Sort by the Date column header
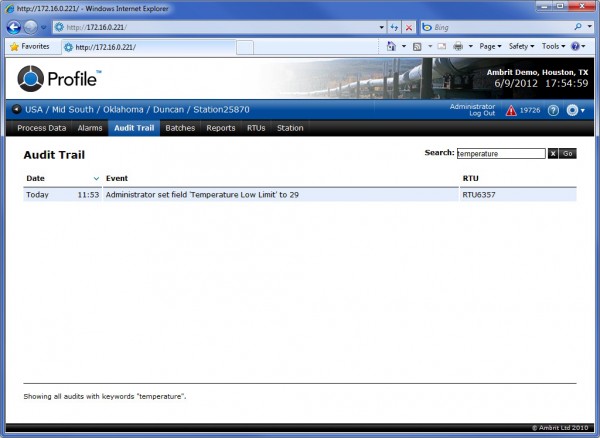Image resolution: width=600 pixels, height=438 pixels. tap(36, 178)
